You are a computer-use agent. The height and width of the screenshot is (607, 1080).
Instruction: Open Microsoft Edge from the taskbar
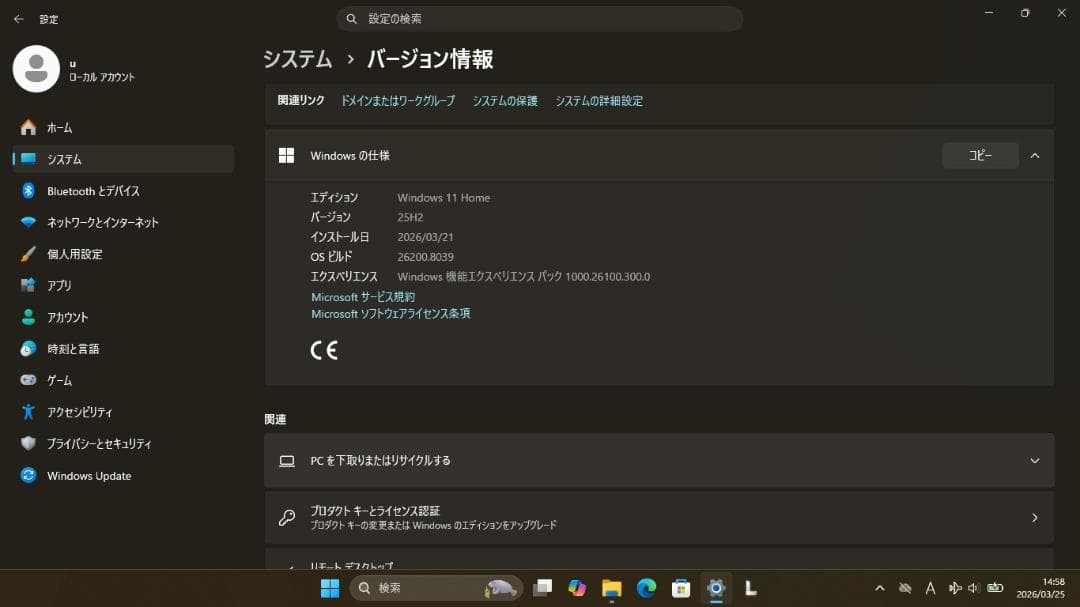[x=645, y=588]
